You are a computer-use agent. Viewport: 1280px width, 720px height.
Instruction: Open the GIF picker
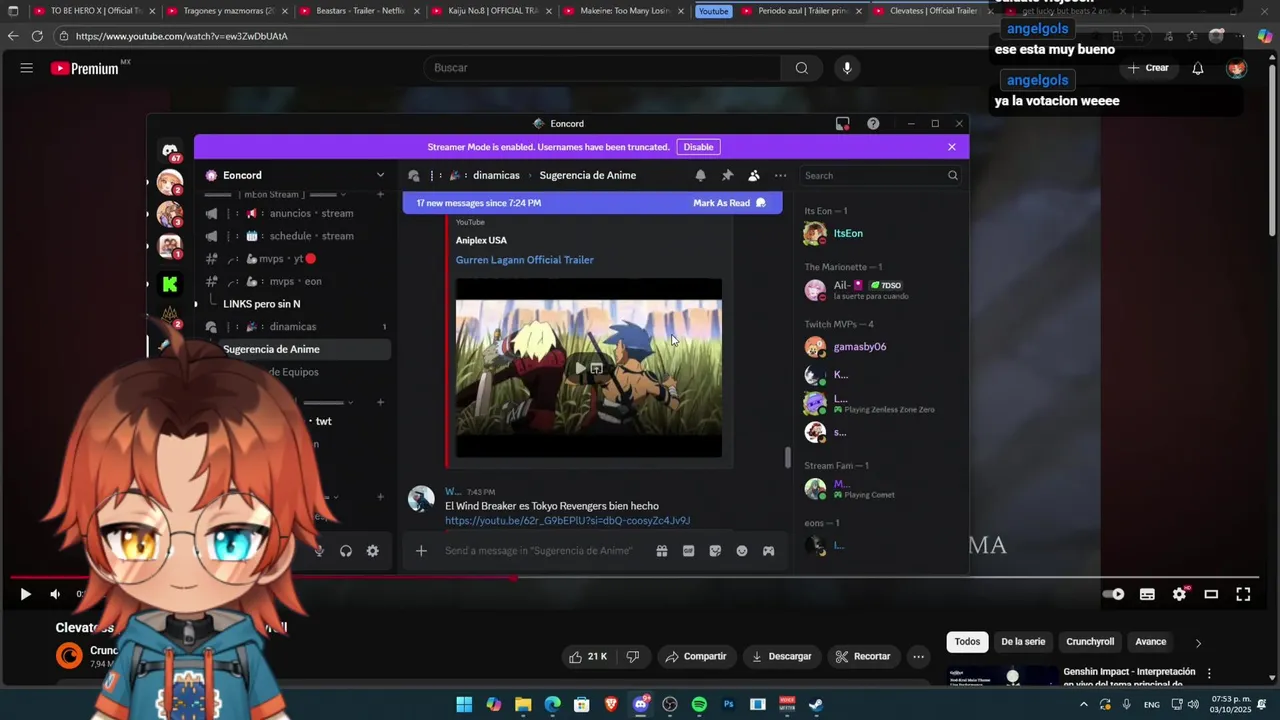688,551
